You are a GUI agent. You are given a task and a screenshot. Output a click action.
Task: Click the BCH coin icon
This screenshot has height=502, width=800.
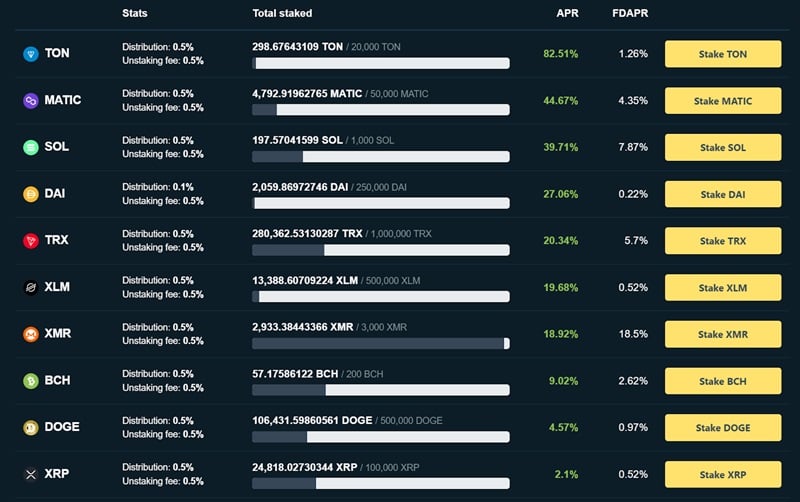pos(30,381)
